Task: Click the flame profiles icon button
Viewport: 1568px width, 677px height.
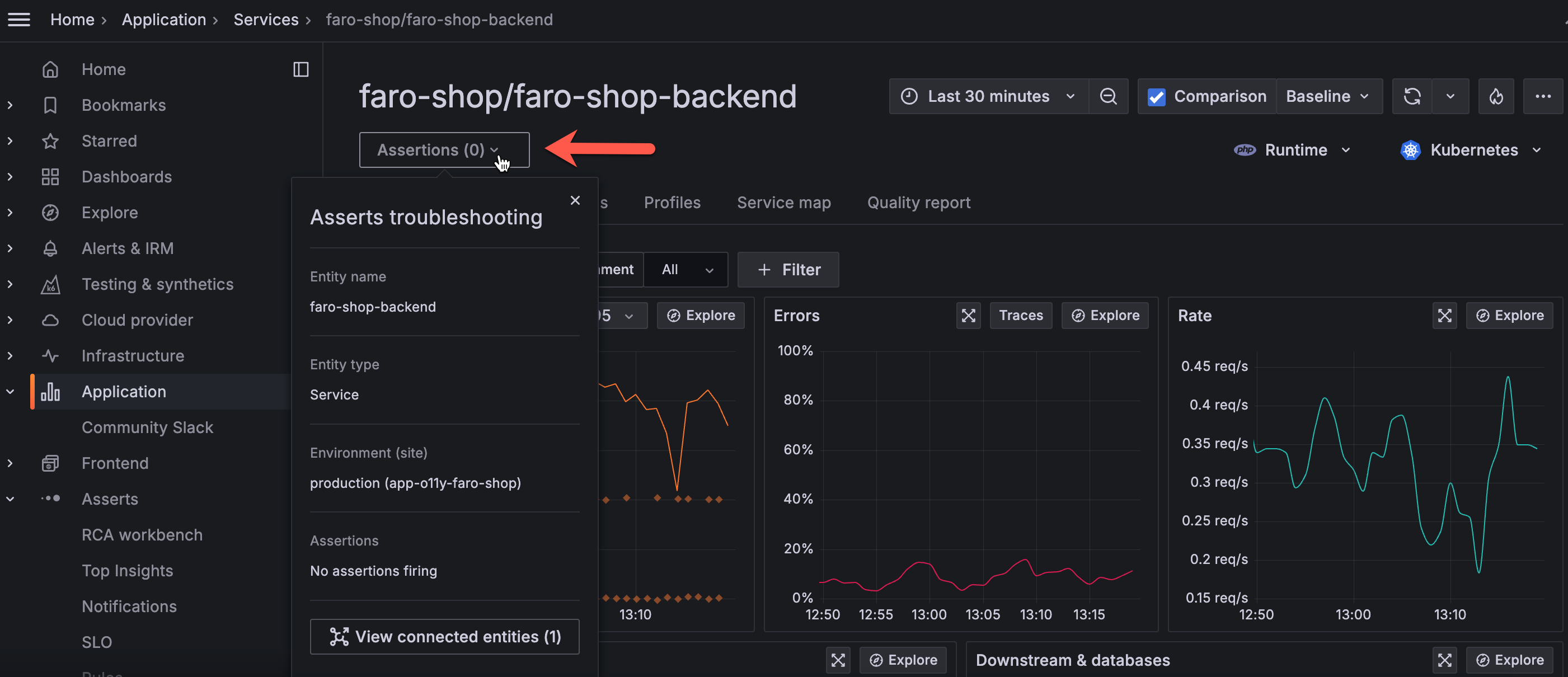Action: point(1496,96)
